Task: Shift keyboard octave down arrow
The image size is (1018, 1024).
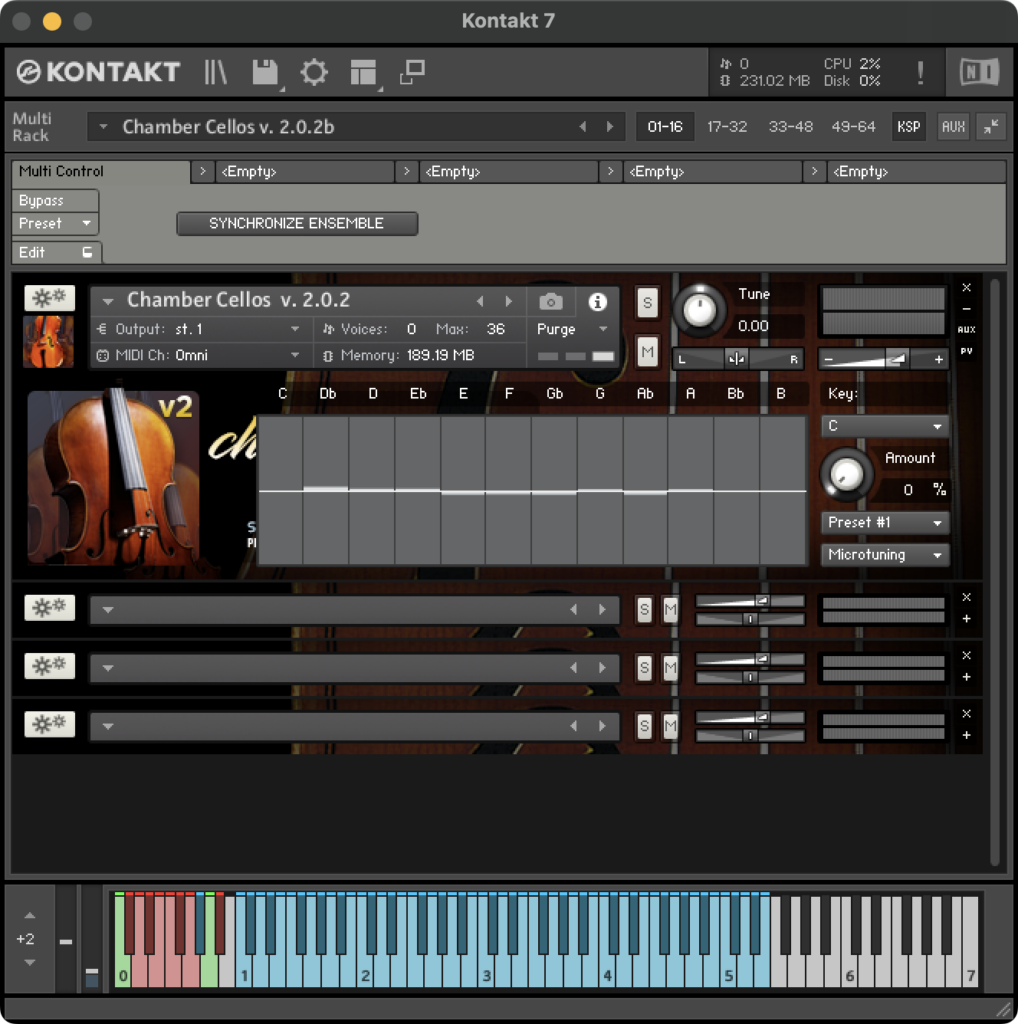Action: pos(29,963)
